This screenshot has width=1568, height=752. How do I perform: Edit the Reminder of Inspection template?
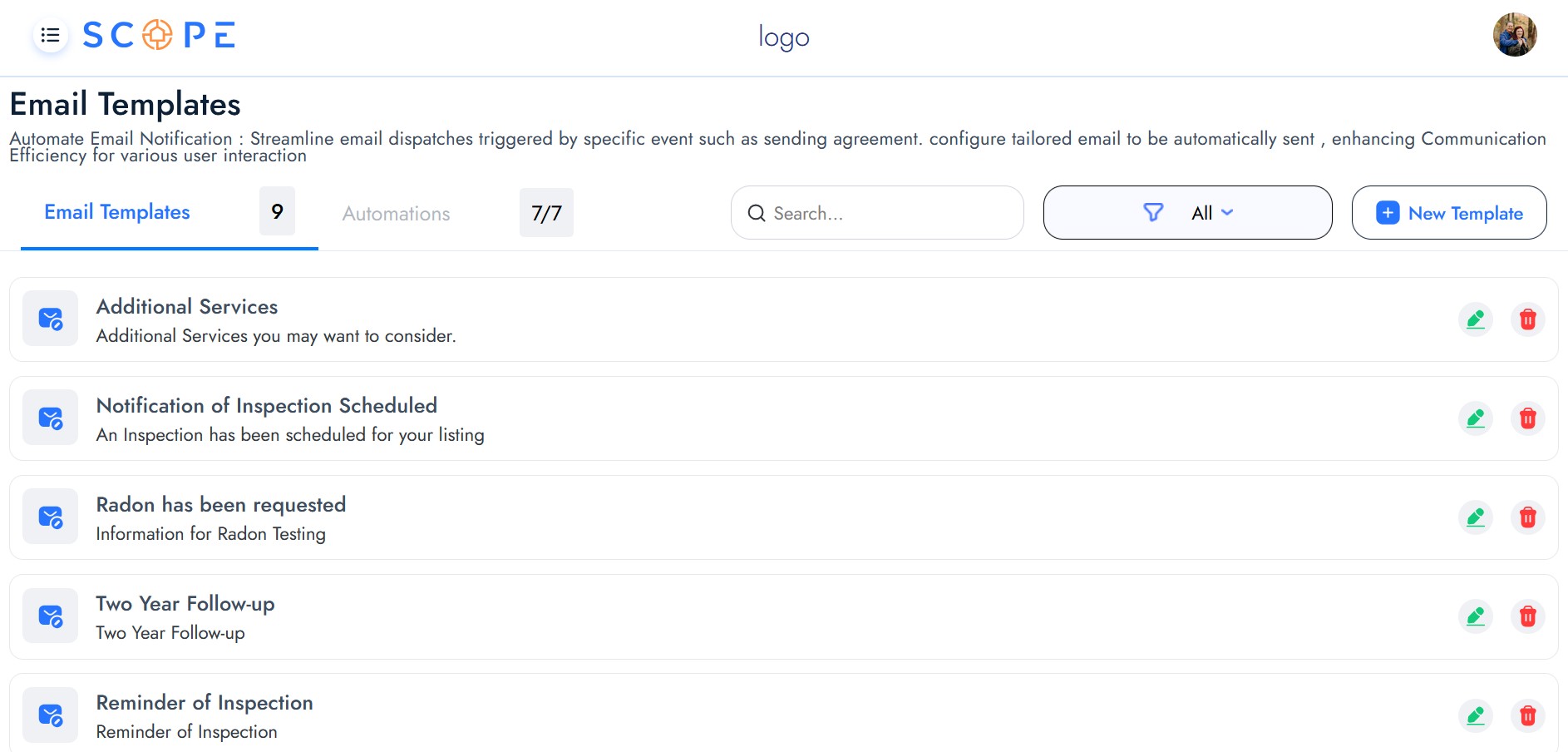point(1476,715)
